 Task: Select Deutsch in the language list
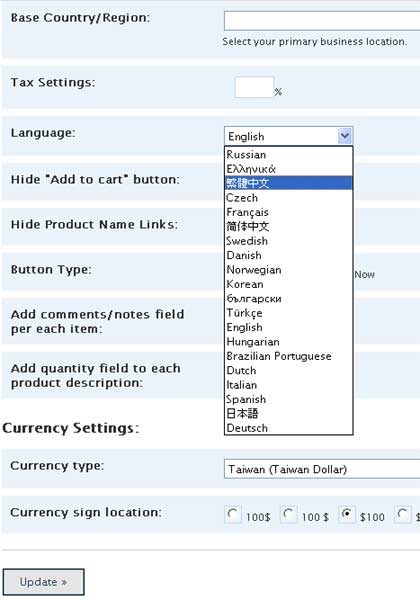[x=288, y=428]
